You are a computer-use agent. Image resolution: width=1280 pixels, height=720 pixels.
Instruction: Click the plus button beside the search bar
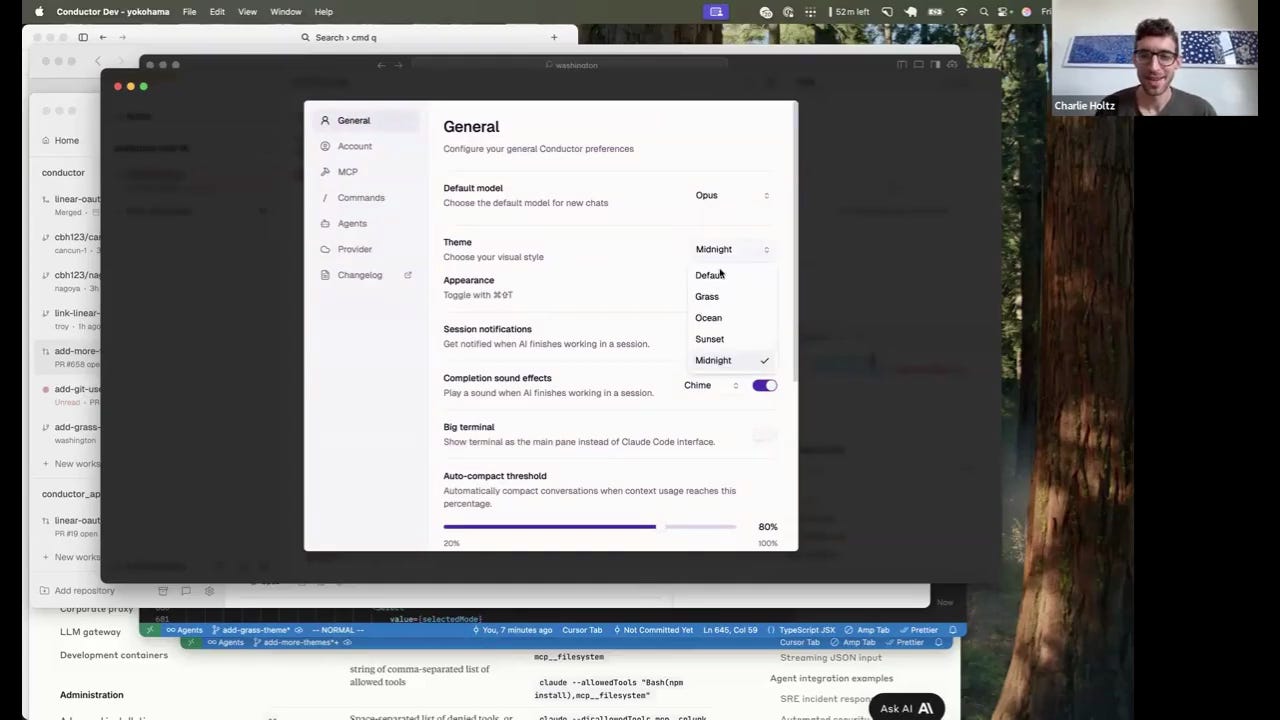554,37
